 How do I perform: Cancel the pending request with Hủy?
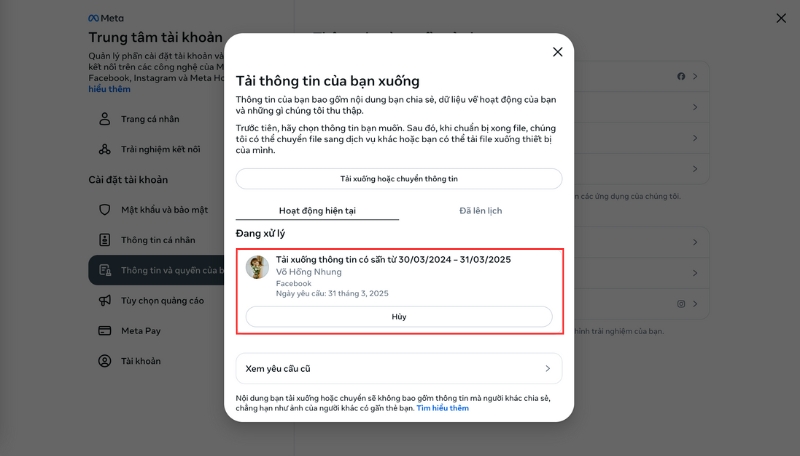[399, 317]
